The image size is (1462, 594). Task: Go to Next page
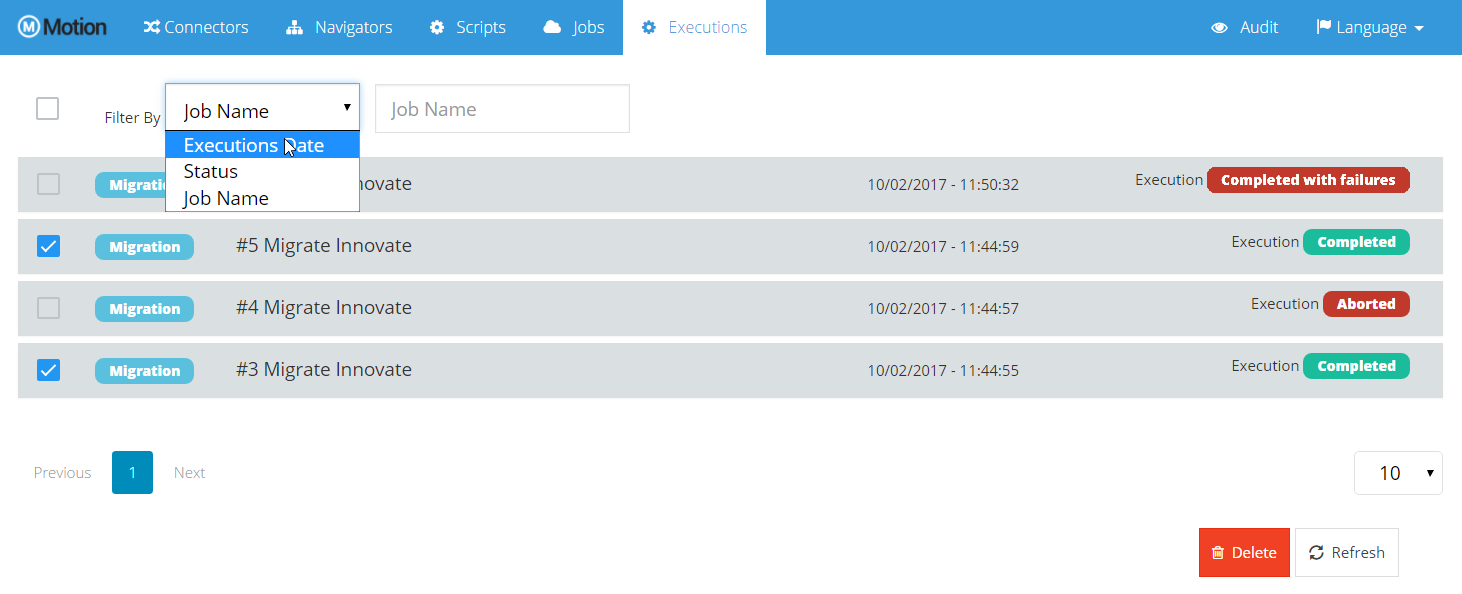click(x=189, y=473)
